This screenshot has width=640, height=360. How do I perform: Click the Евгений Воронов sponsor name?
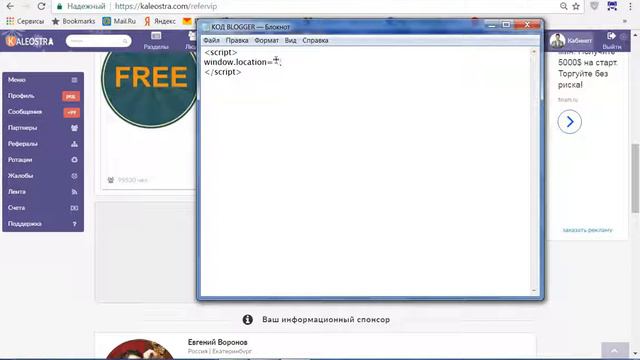click(x=218, y=342)
